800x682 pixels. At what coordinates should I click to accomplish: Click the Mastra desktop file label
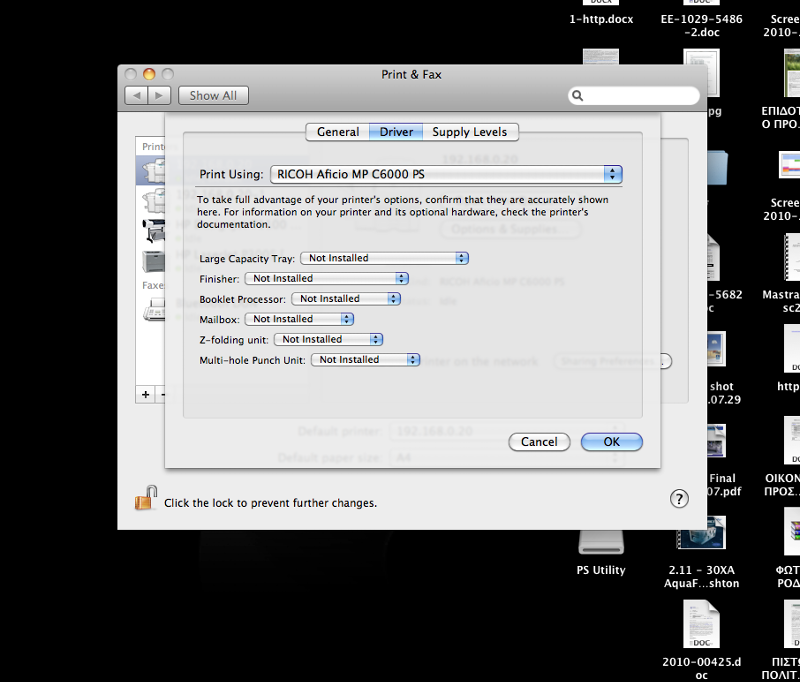(x=781, y=301)
